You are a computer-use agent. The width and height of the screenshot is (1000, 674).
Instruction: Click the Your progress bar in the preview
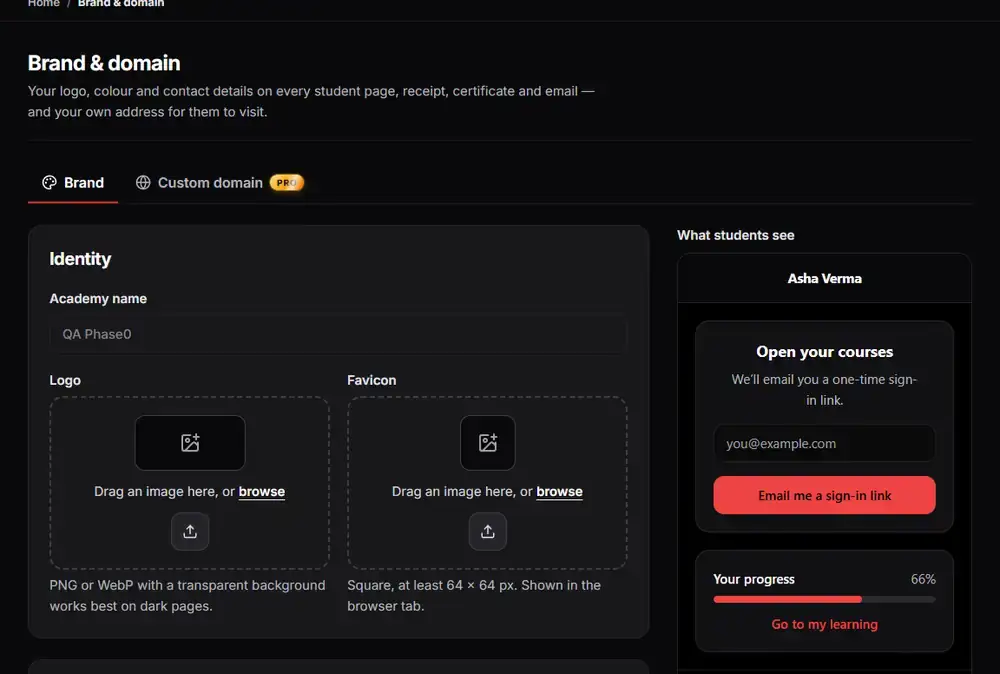click(824, 599)
